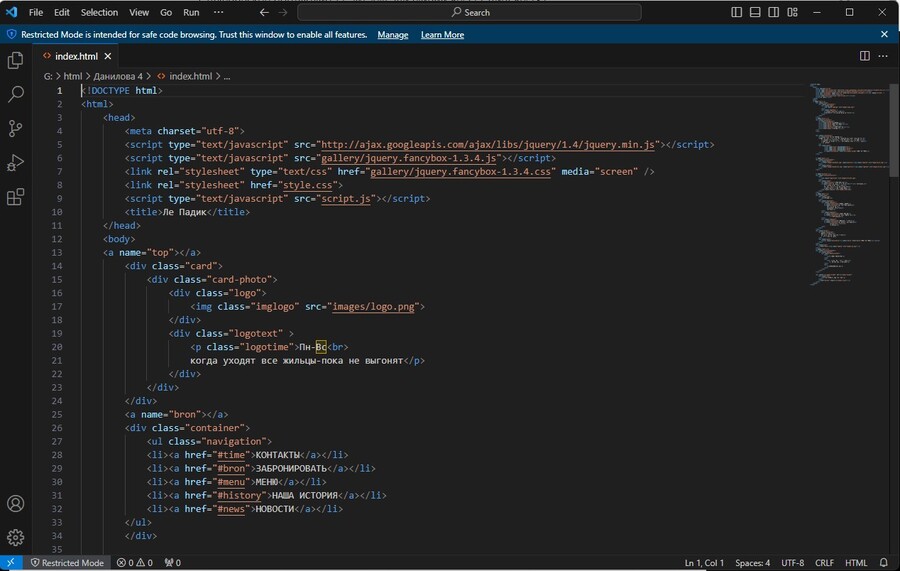Viewport: 900px width, 571px height.
Task: Open the Source Control view
Action: click(15, 128)
